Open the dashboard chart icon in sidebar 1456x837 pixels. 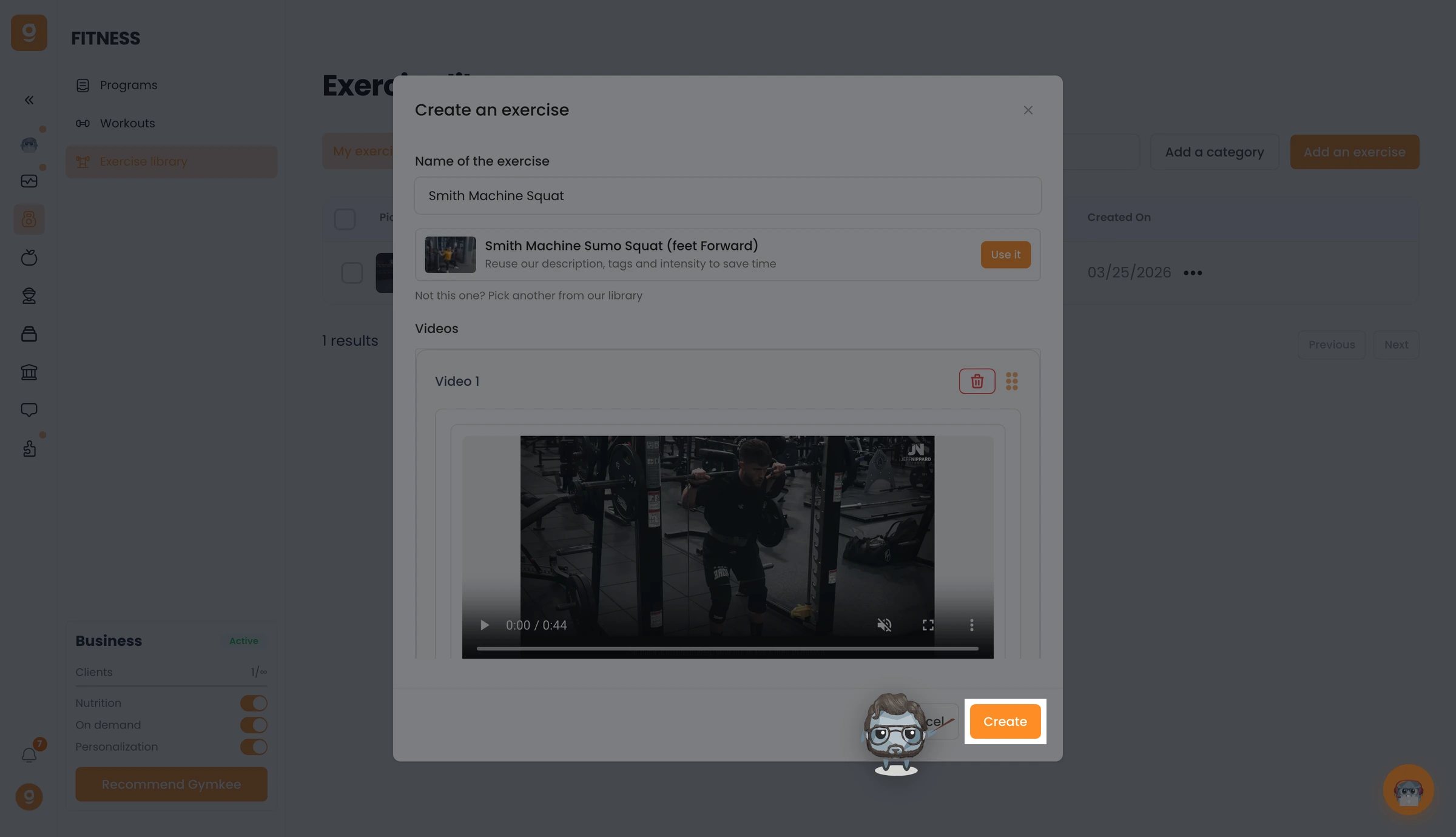click(29, 181)
